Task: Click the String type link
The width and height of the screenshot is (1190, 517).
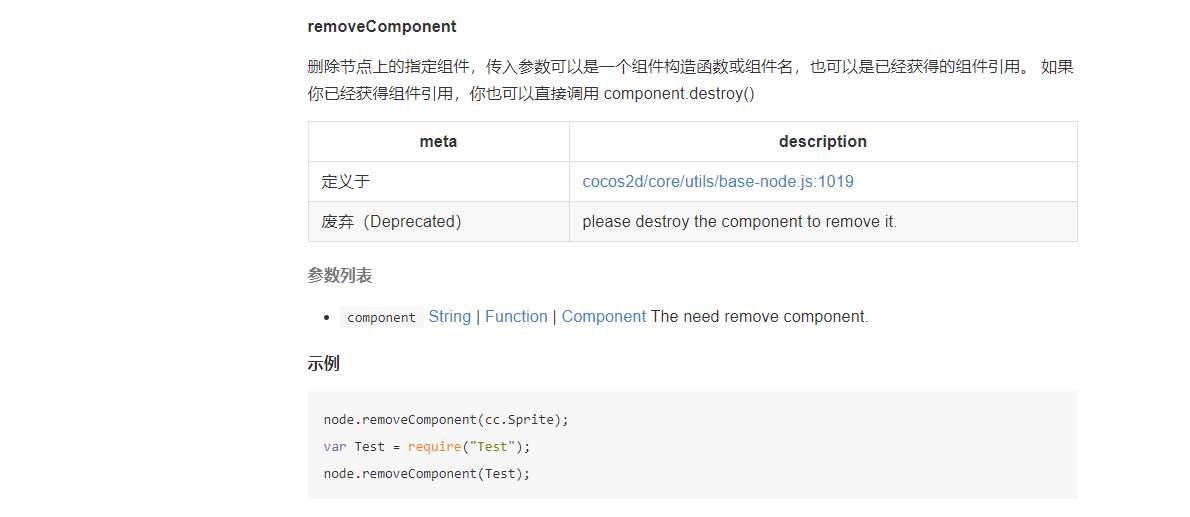Action: pyautogui.click(x=449, y=316)
